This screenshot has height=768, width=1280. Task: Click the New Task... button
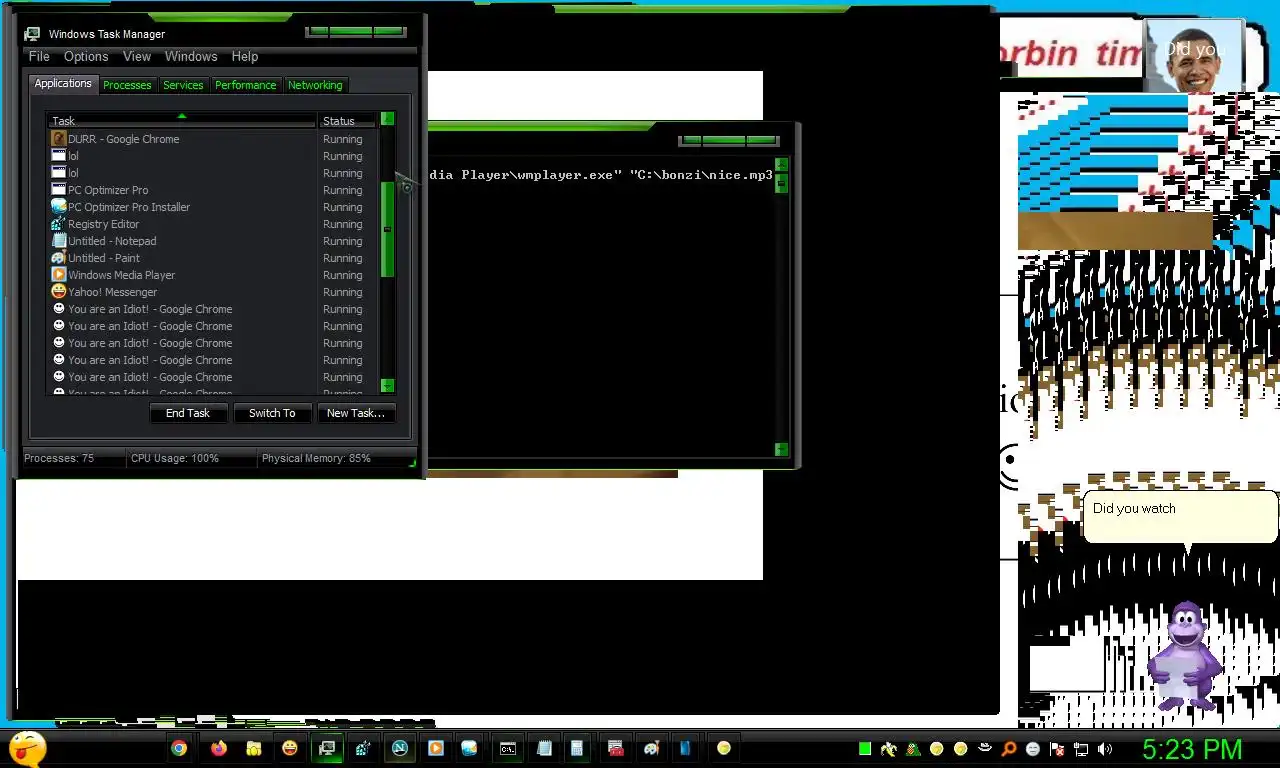tap(355, 413)
